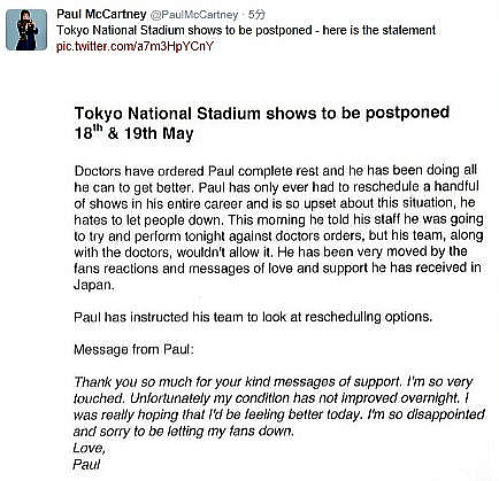Click the 'Paul has instructed his team' sentence
Screen dimensions: 499x481
click(253, 317)
